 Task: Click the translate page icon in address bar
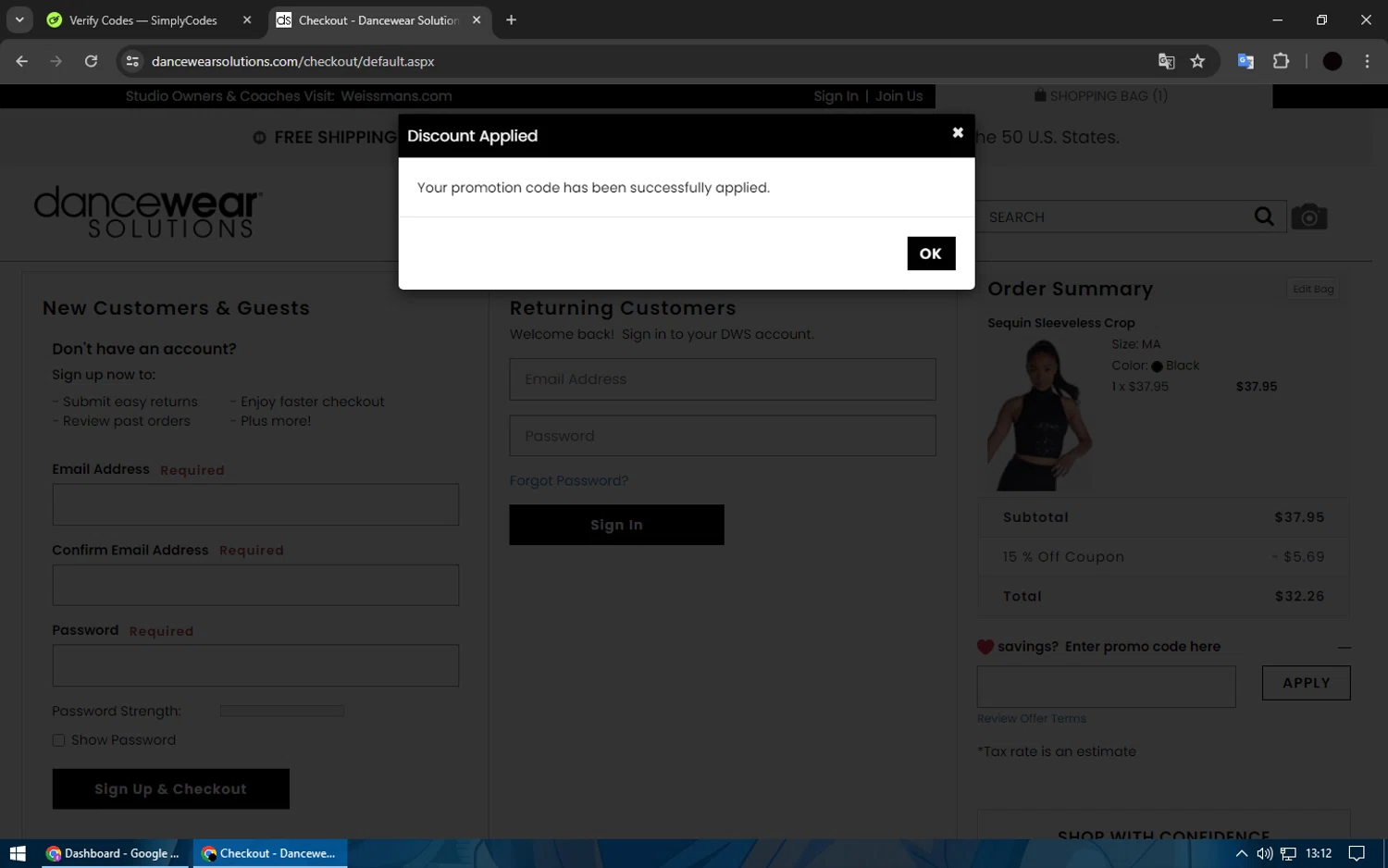point(1166,61)
